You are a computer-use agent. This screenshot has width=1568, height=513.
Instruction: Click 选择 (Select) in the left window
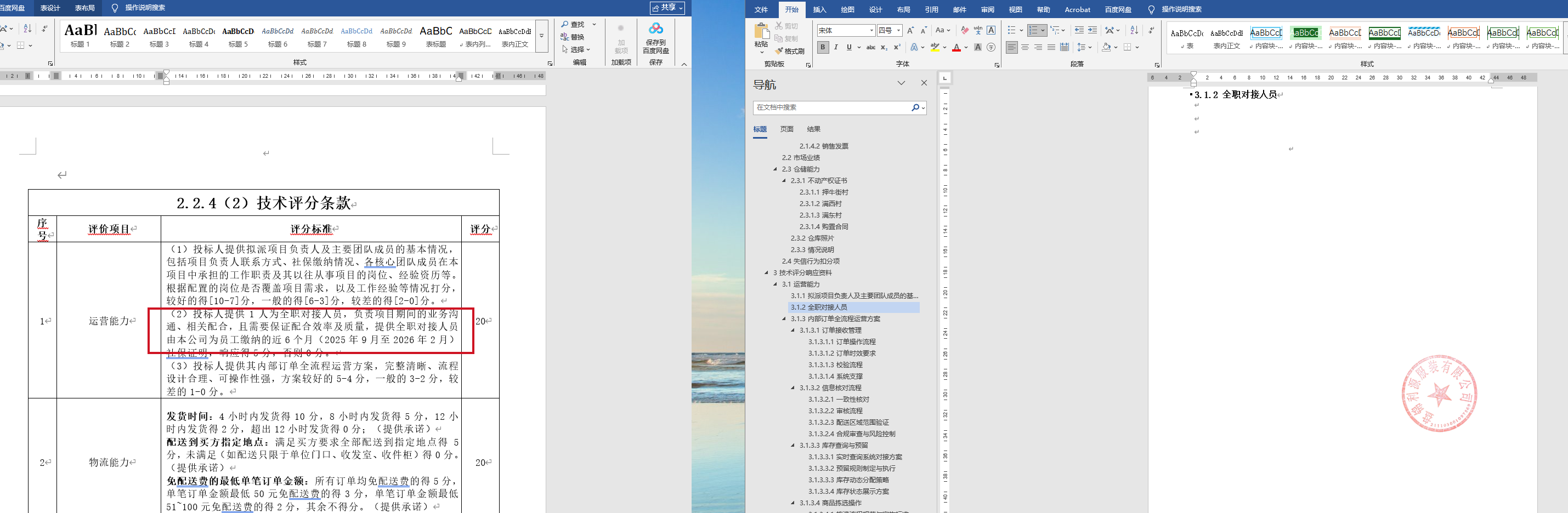[576, 49]
